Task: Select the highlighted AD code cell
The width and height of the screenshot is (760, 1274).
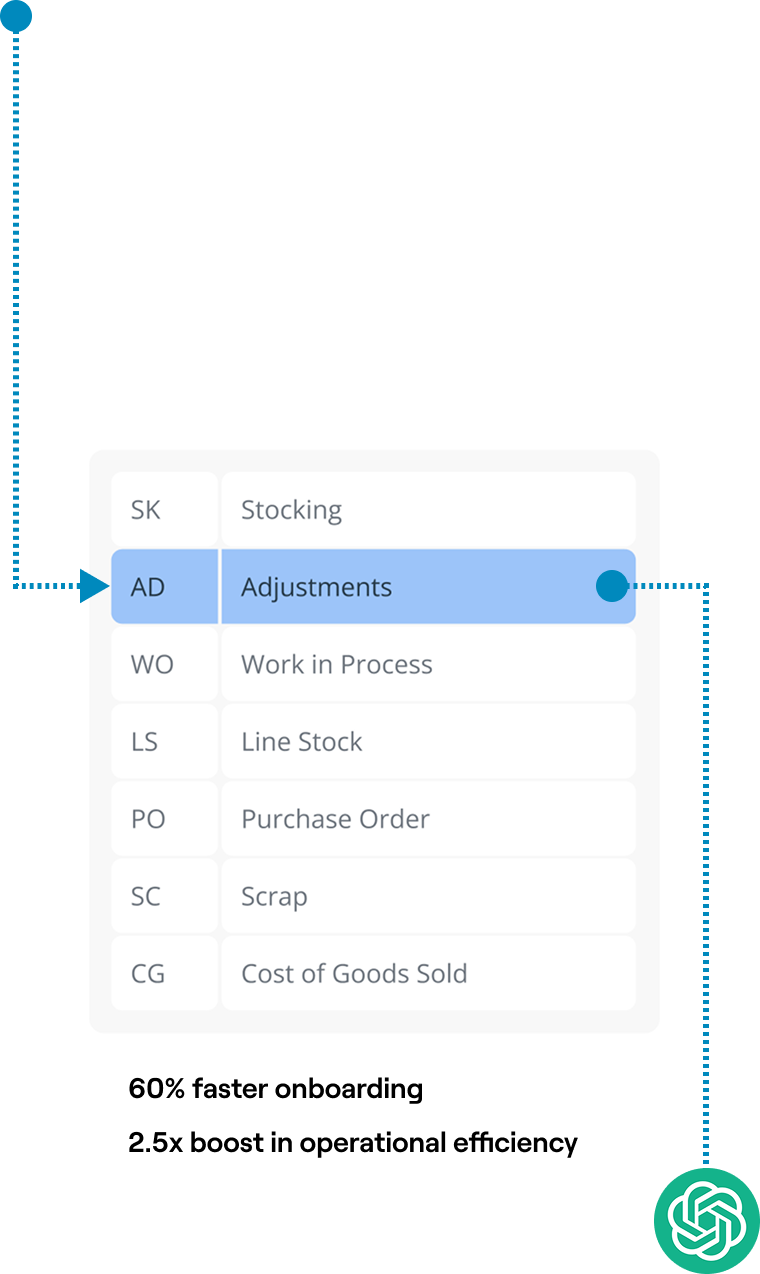Action: coord(164,586)
